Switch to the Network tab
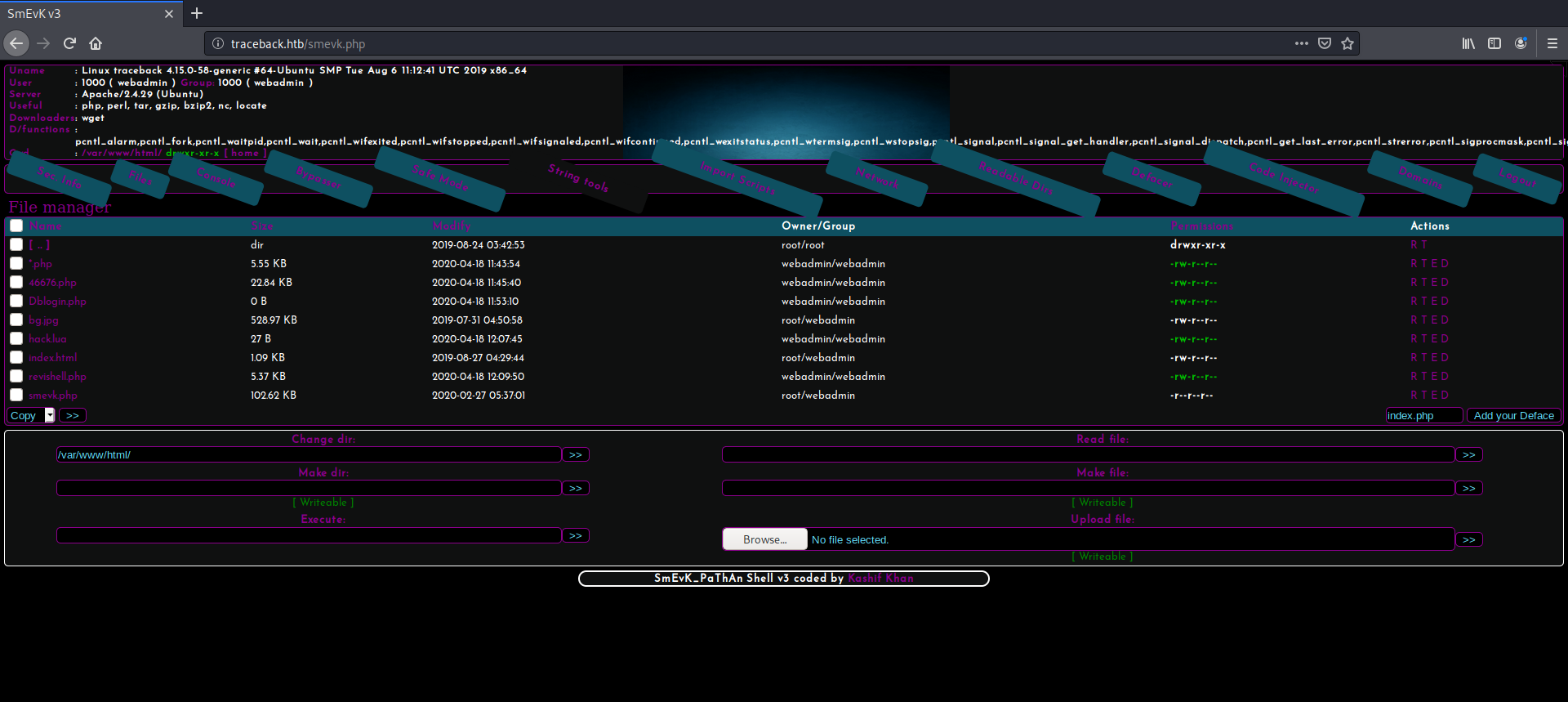Image resolution: width=1568 pixels, height=702 pixels. click(877, 177)
